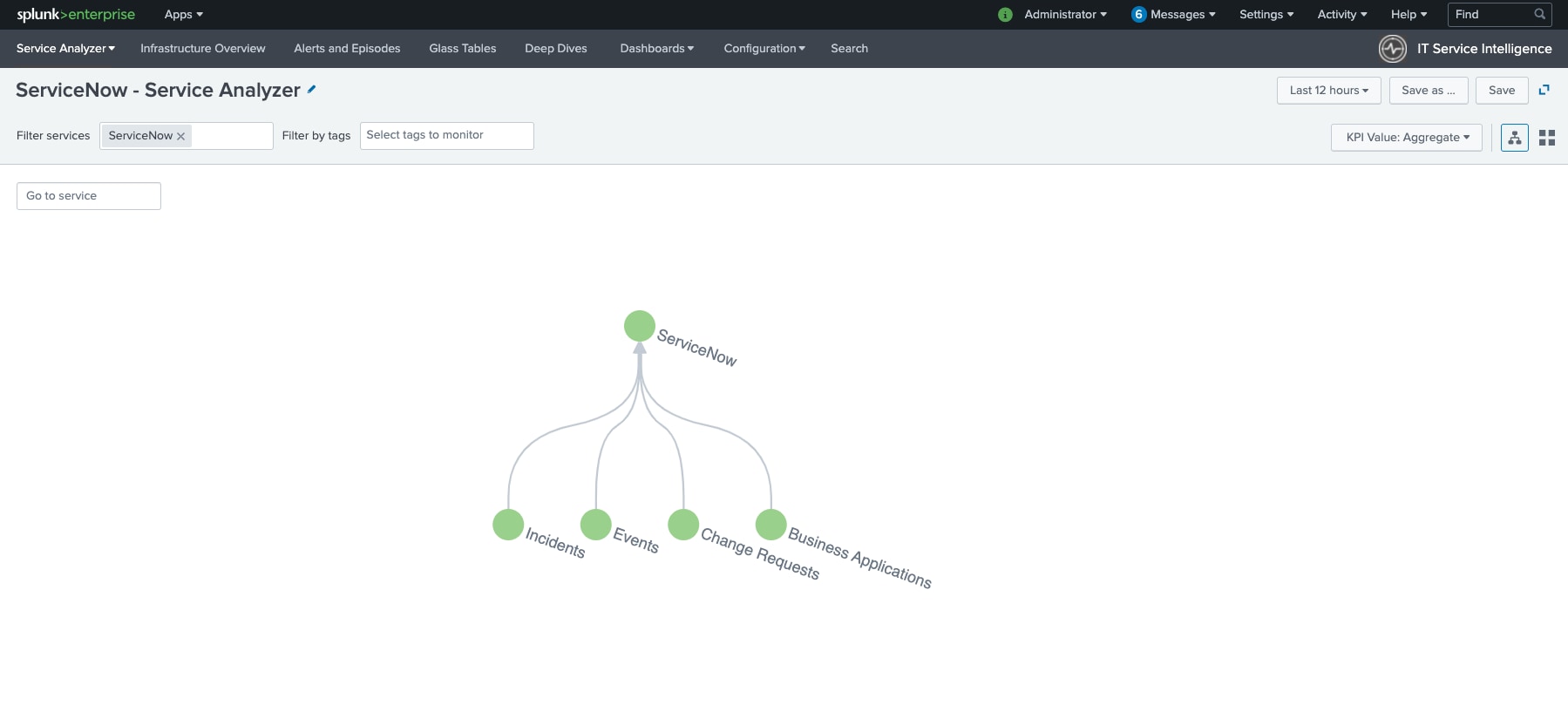
Task: Select the Business Applications service node
Action: pyautogui.click(x=771, y=525)
